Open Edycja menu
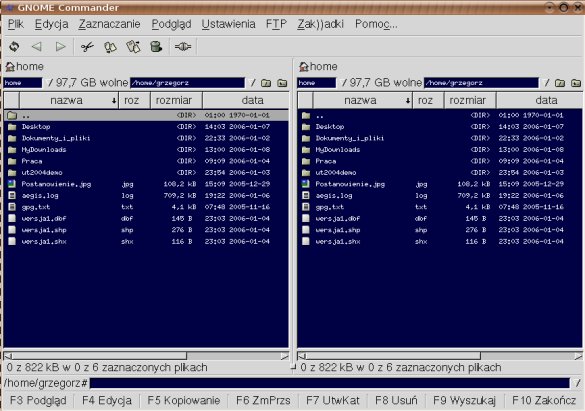The image size is (585, 411). [51, 24]
